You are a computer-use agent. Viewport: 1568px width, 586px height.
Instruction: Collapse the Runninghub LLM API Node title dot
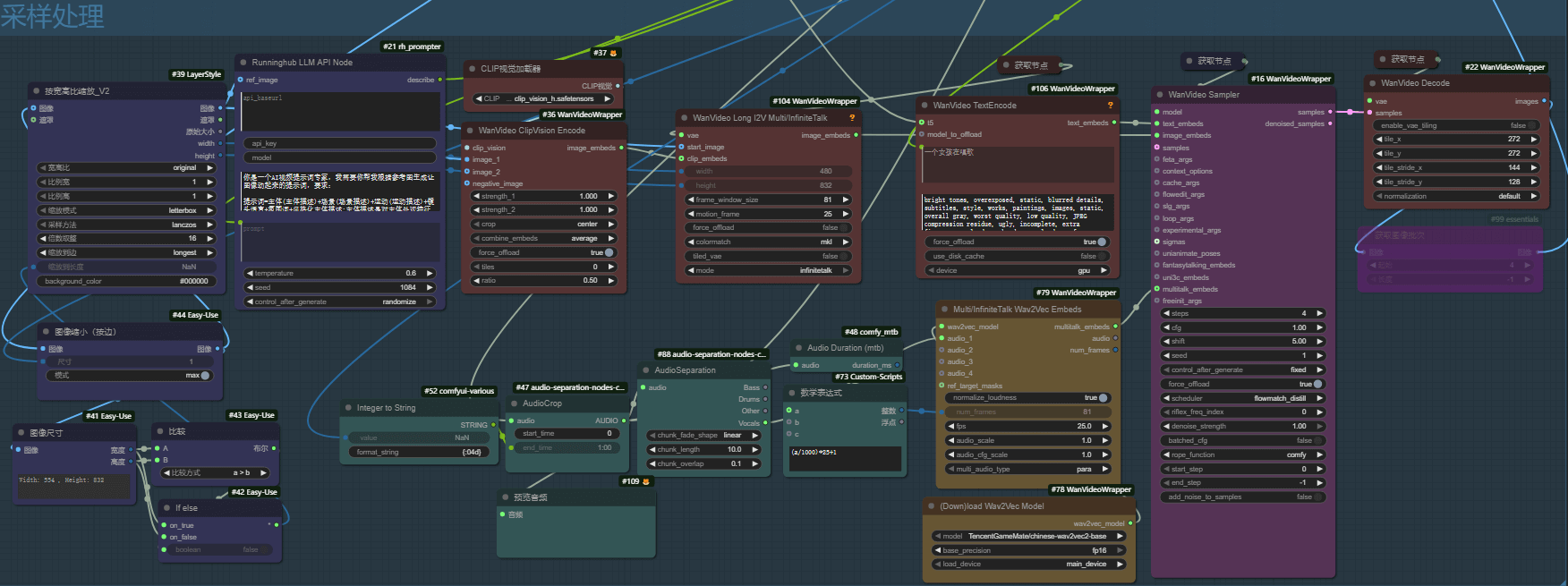[243, 63]
